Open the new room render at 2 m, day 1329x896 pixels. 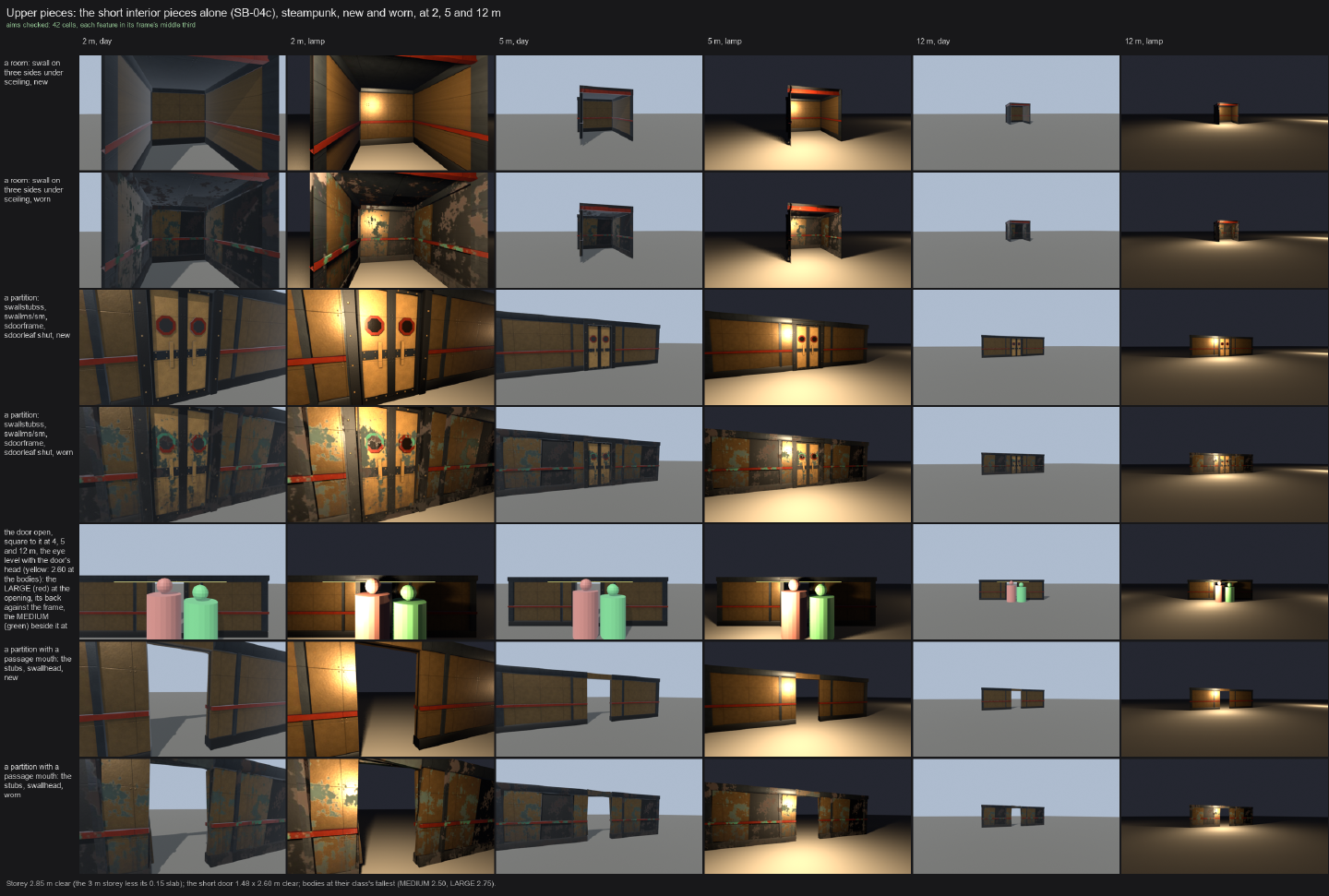pyautogui.click(x=182, y=113)
